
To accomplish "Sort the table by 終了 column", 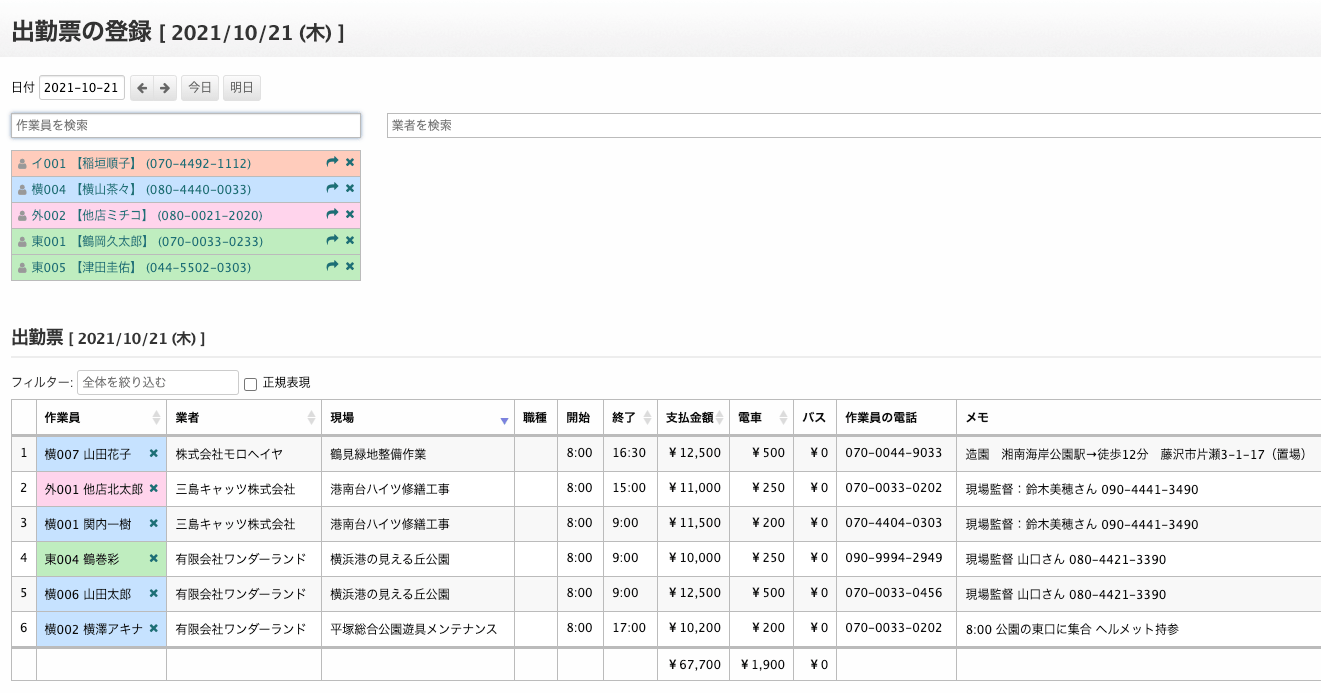I will [630, 417].
